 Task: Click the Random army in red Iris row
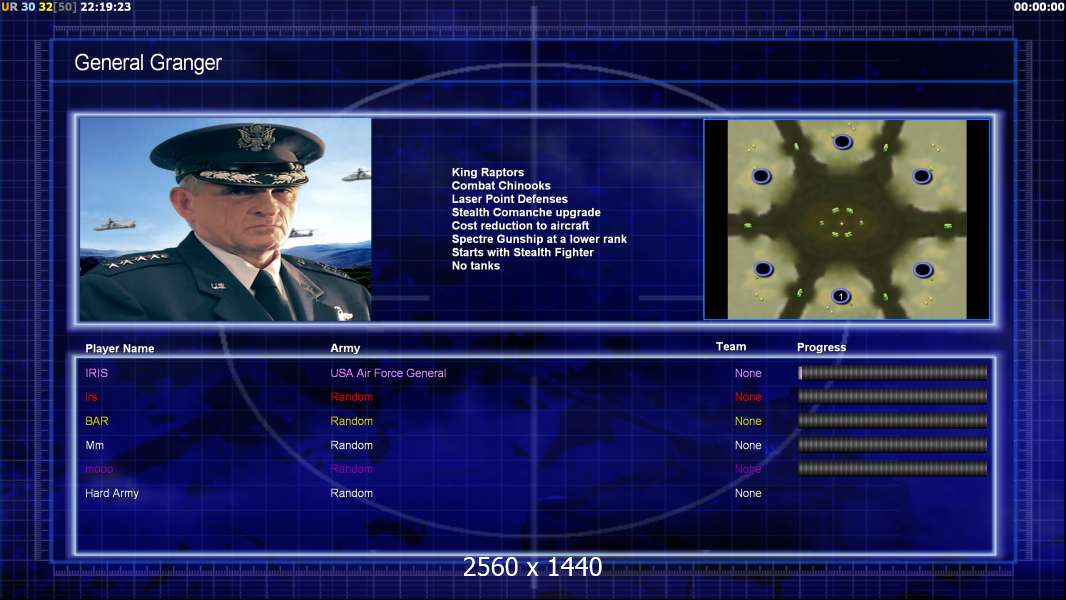click(351, 397)
